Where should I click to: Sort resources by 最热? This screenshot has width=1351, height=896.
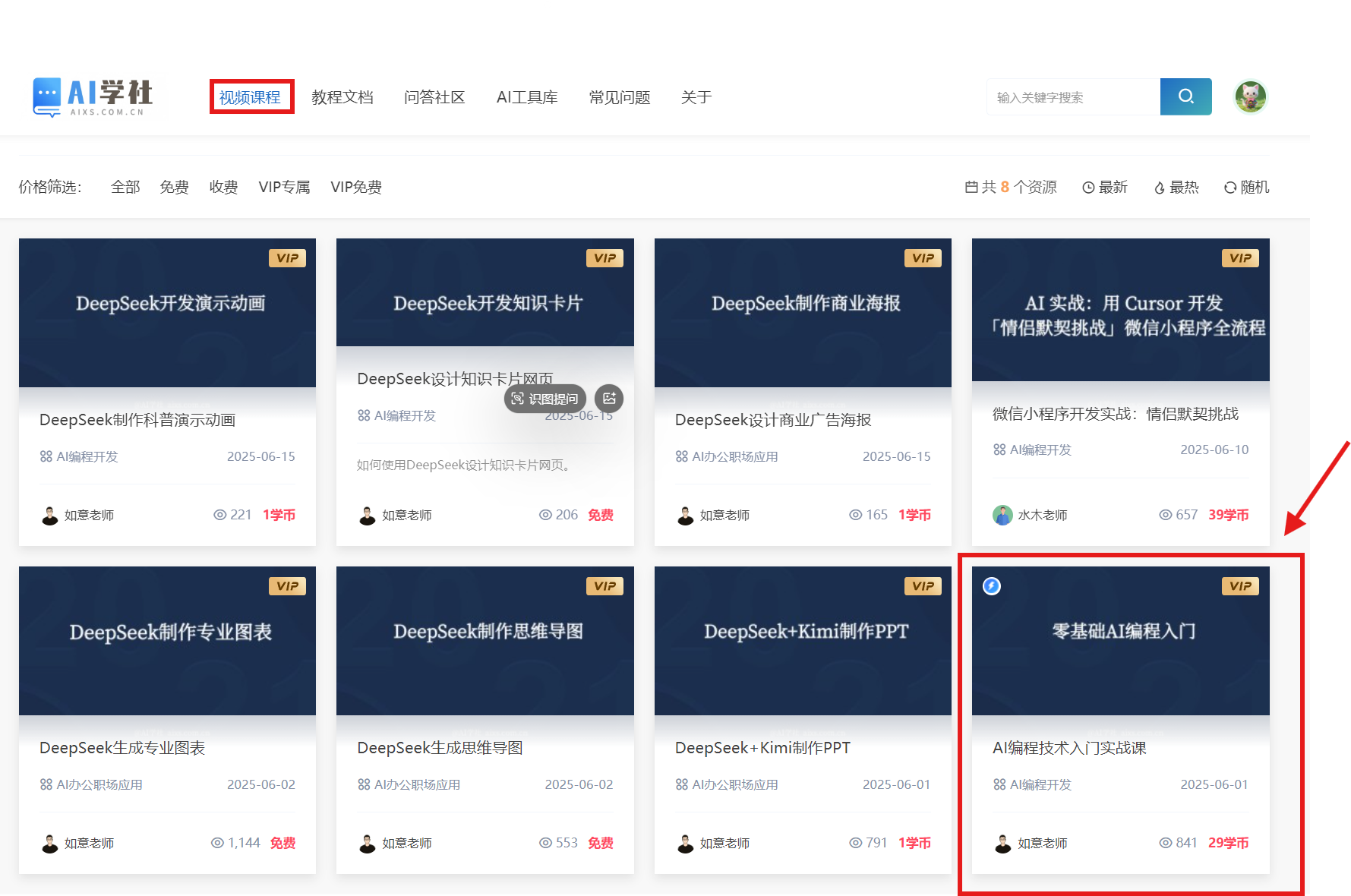(x=1176, y=187)
